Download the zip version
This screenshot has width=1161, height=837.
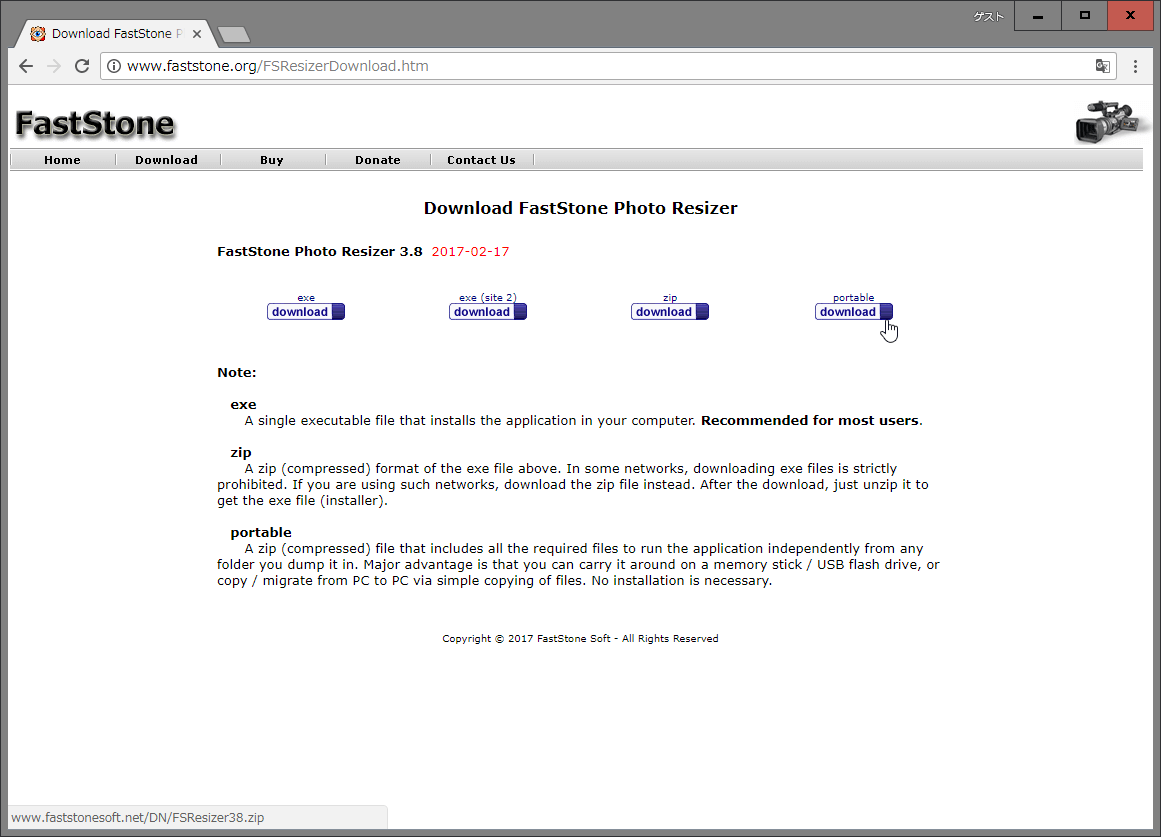(x=669, y=312)
